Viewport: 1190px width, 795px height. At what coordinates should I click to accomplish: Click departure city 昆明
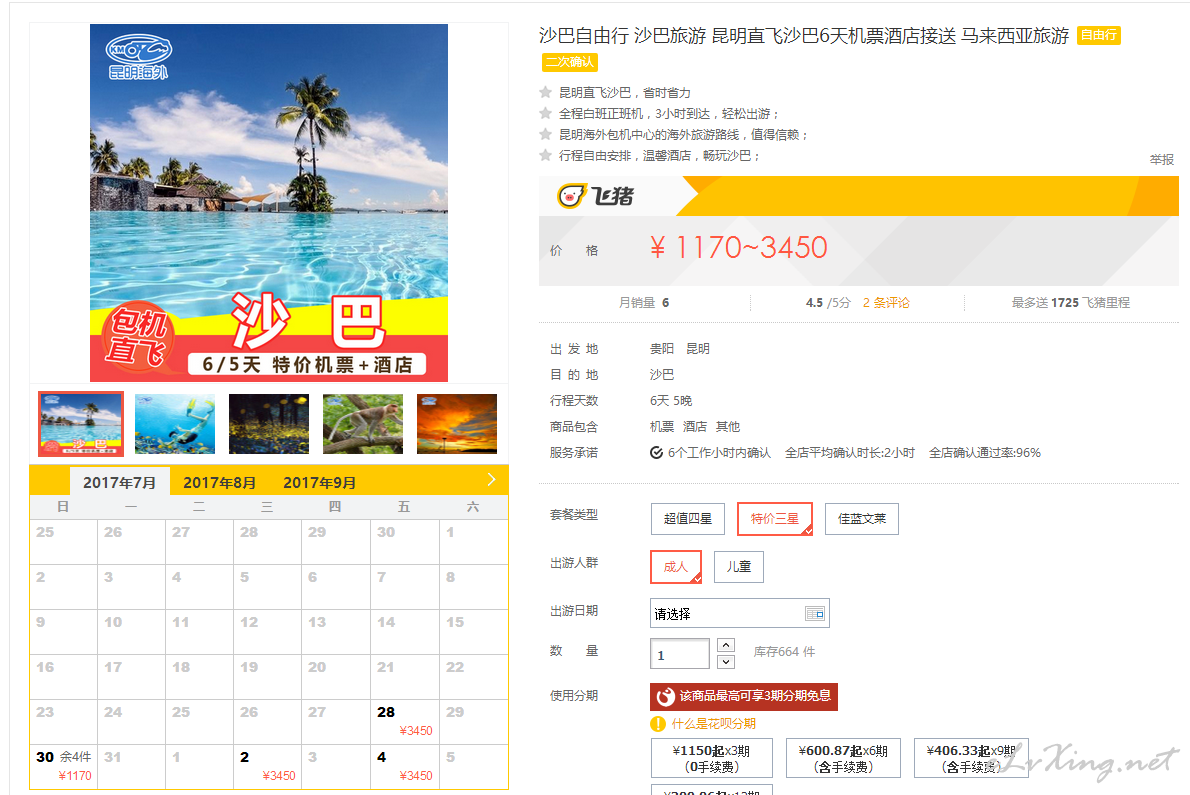(x=697, y=349)
